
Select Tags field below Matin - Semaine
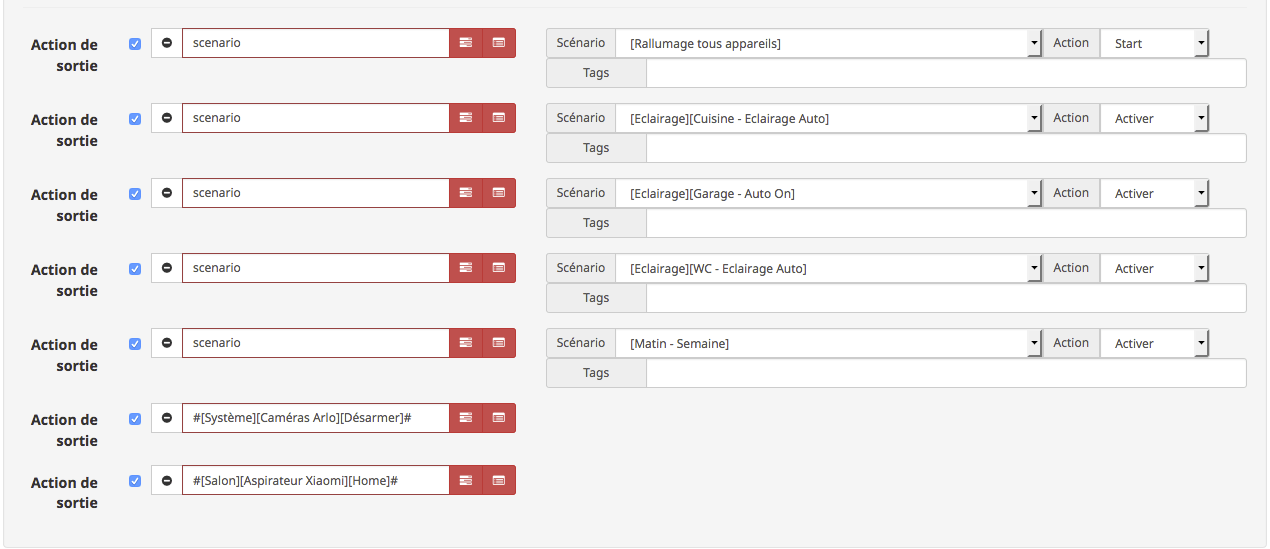click(946, 373)
